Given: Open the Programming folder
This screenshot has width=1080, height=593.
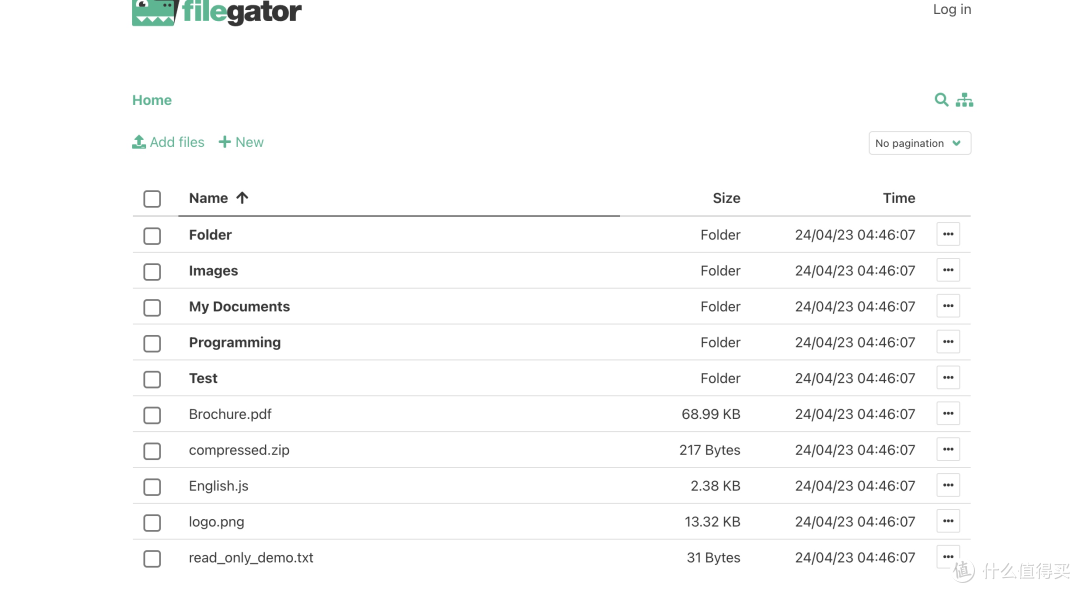Looking at the screenshot, I should (x=234, y=342).
